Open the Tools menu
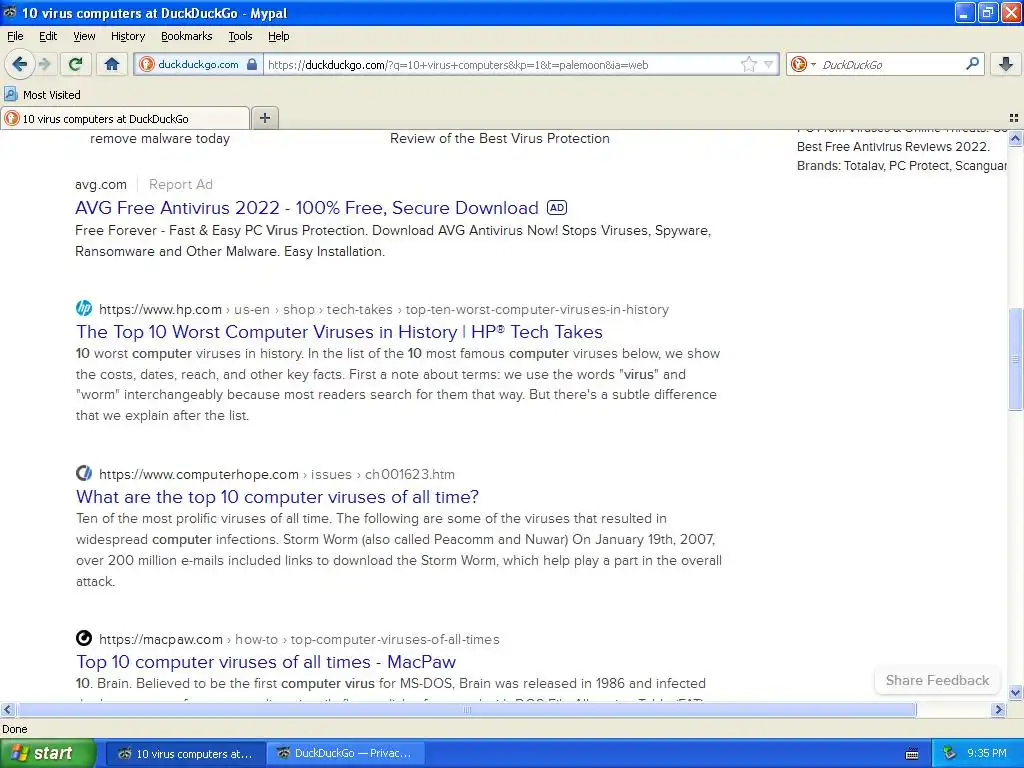 pyautogui.click(x=240, y=36)
